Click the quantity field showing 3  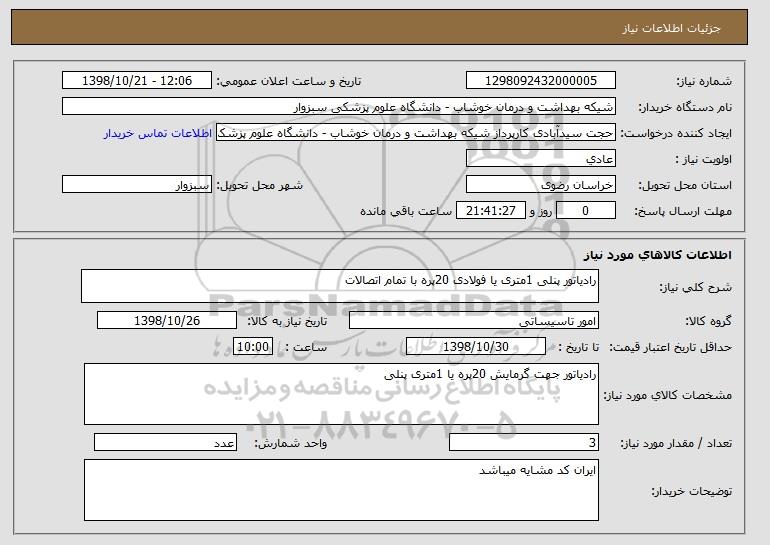click(x=524, y=442)
